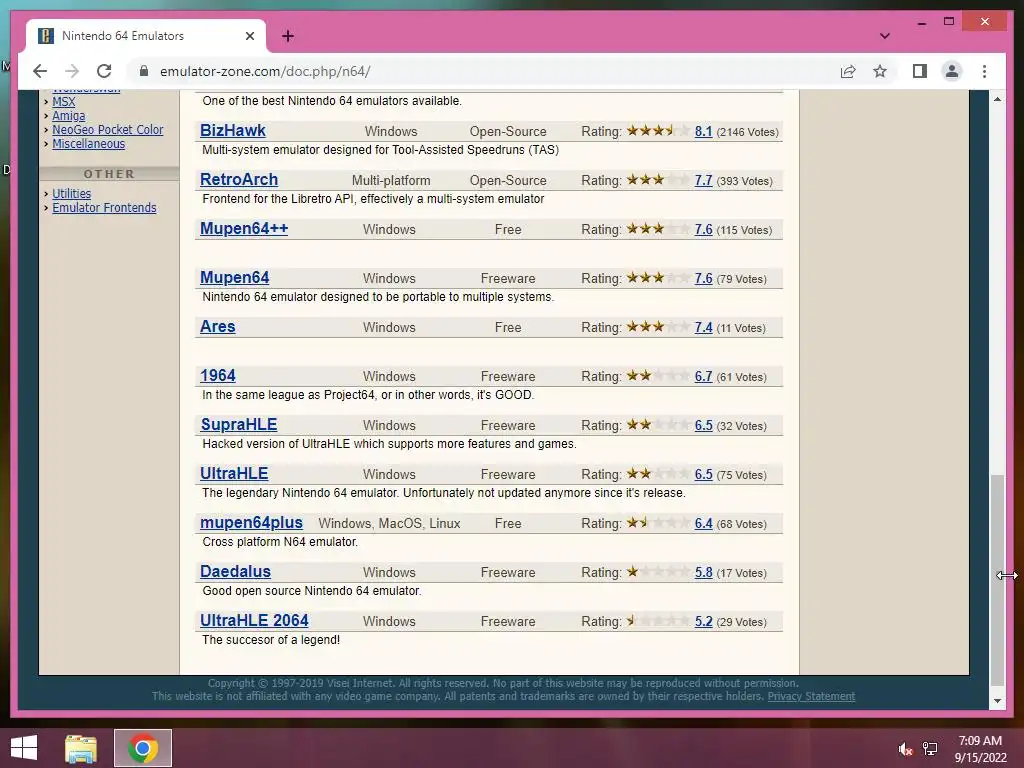
Task: Select text 'The succesor of a legend!'
Action: coord(271,640)
